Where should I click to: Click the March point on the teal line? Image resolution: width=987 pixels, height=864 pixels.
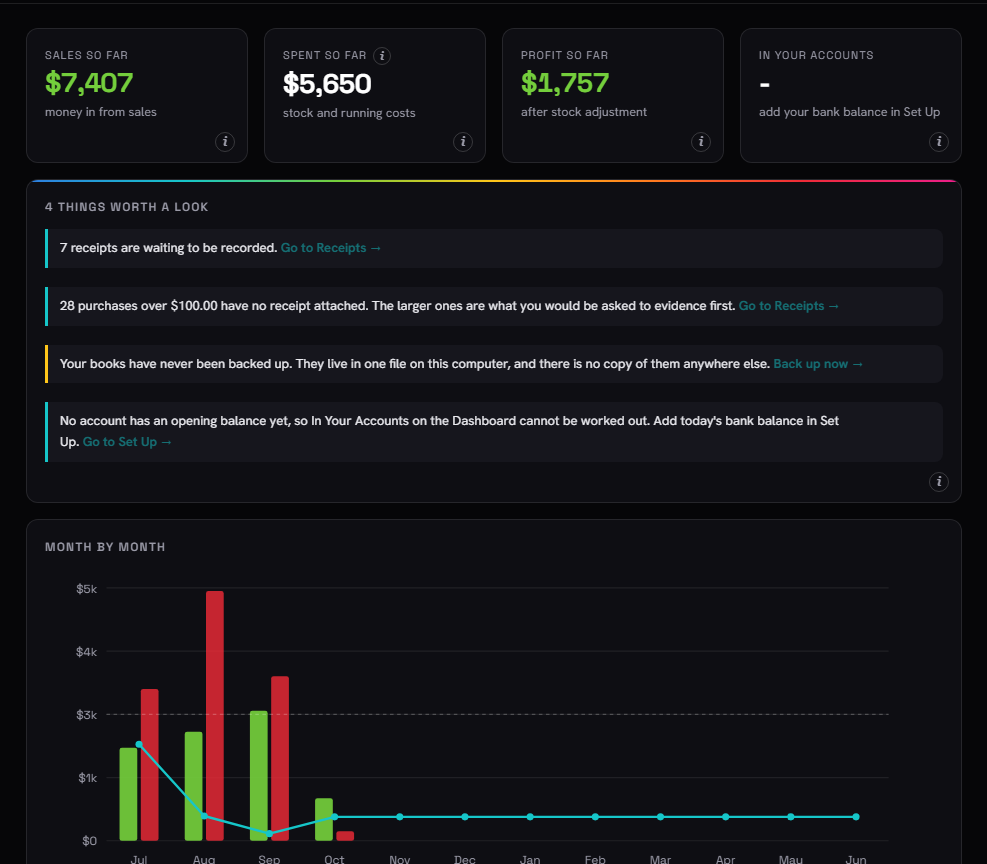tap(660, 817)
